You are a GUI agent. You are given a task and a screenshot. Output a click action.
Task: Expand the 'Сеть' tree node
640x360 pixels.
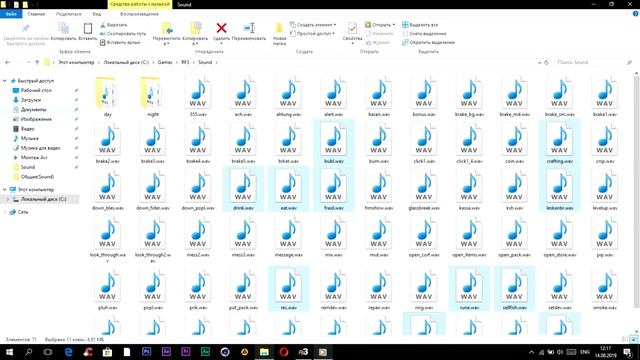[5, 212]
